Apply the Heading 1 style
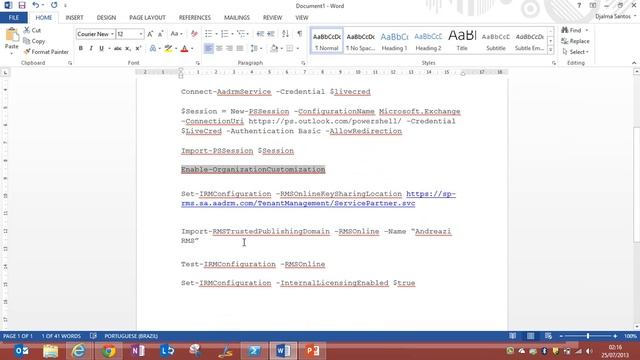This screenshot has height=360, width=640. pos(394,41)
